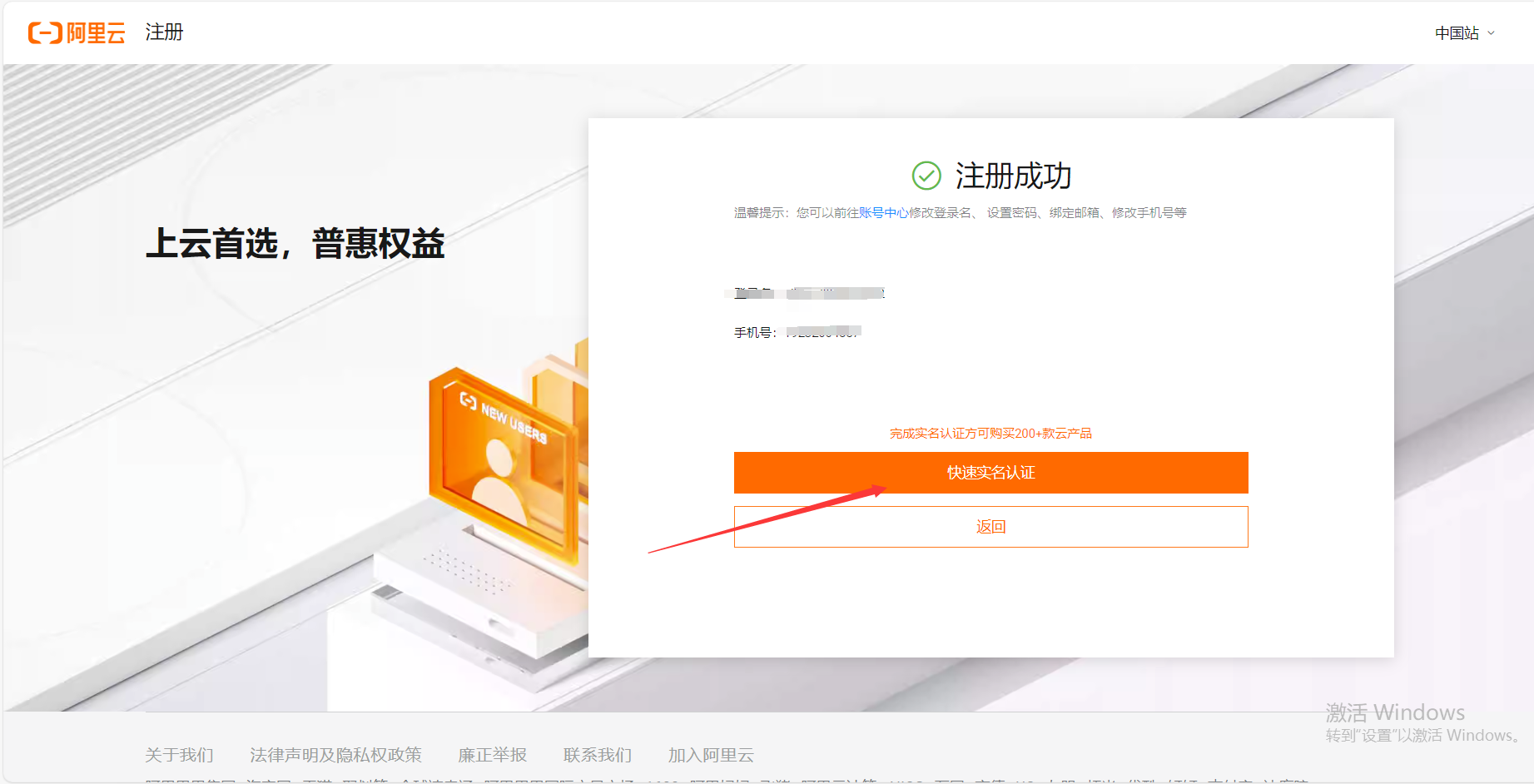Click the 激活 Windows watermark text

(x=1395, y=712)
